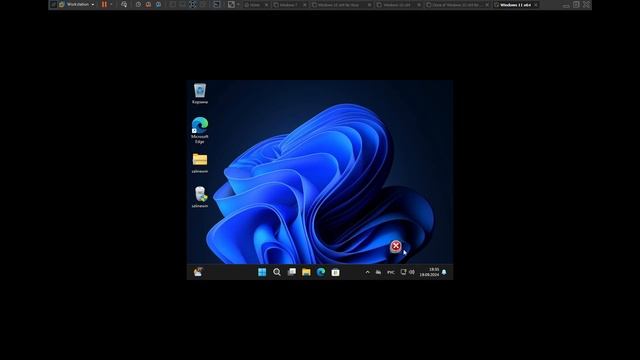Open the network status tray icon
This screenshot has height=360, width=640.
(x=403, y=272)
